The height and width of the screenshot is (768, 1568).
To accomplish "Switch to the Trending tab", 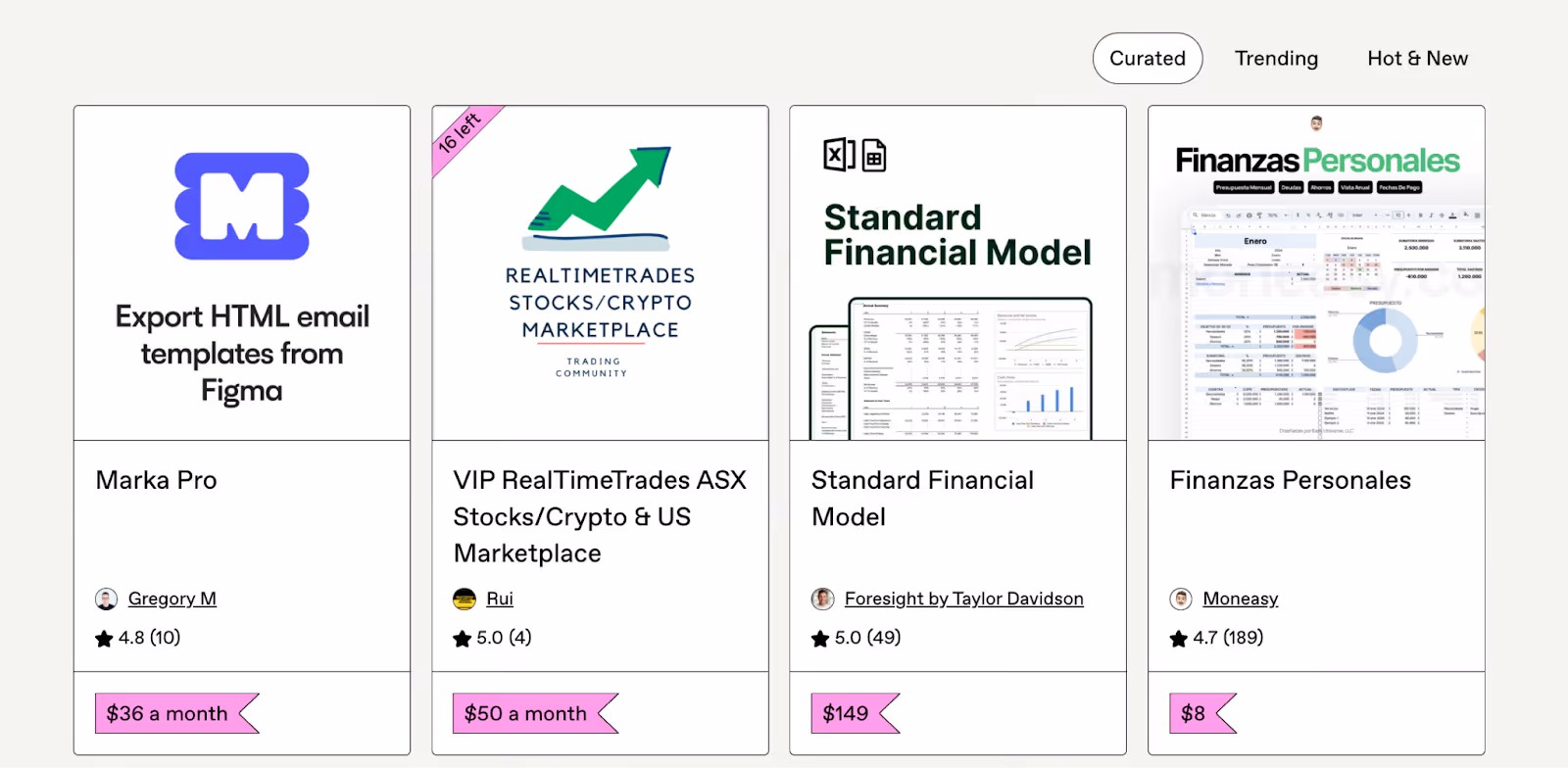I will tap(1276, 59).
